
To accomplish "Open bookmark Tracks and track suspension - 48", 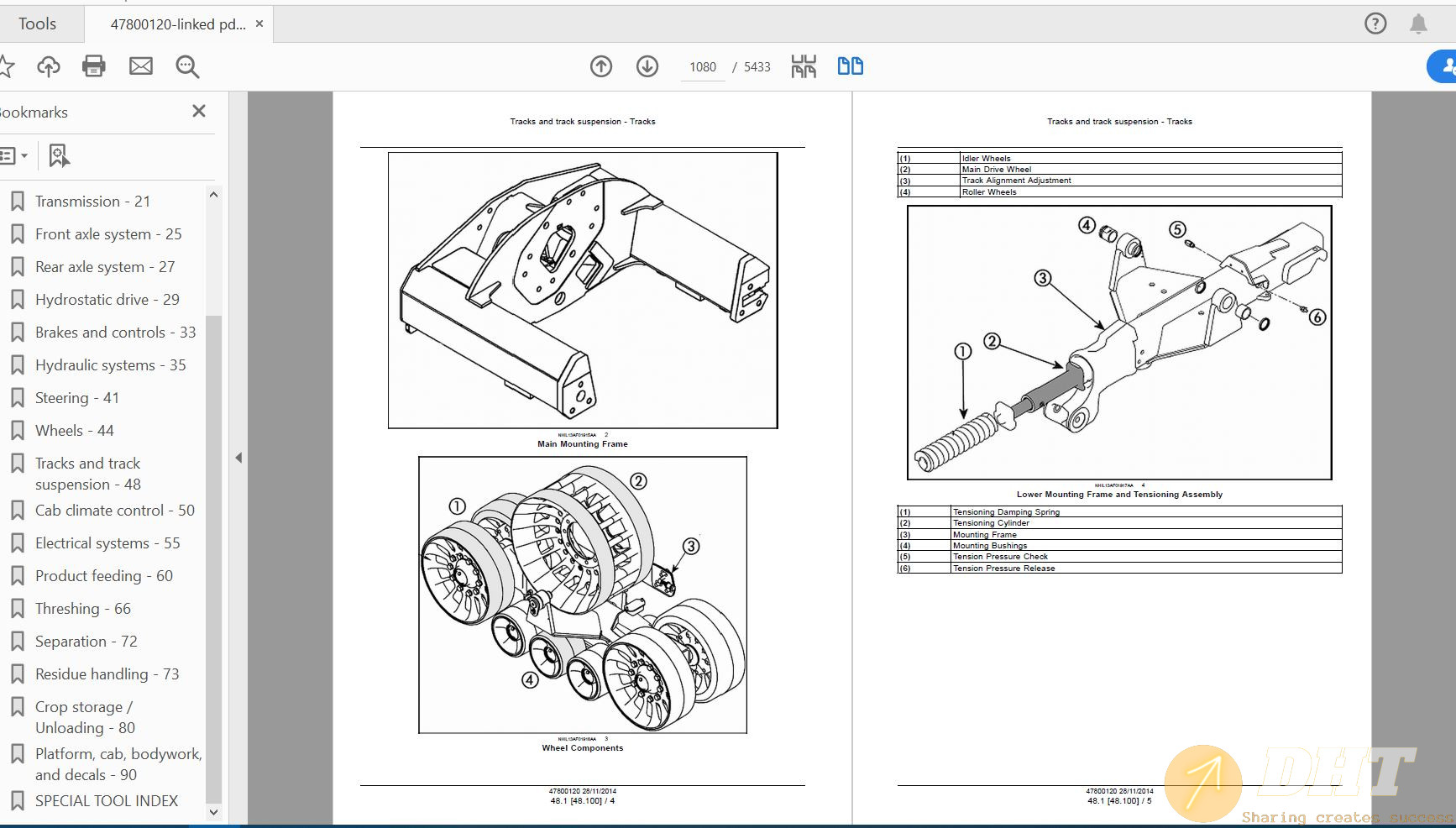I will (88, 474).
